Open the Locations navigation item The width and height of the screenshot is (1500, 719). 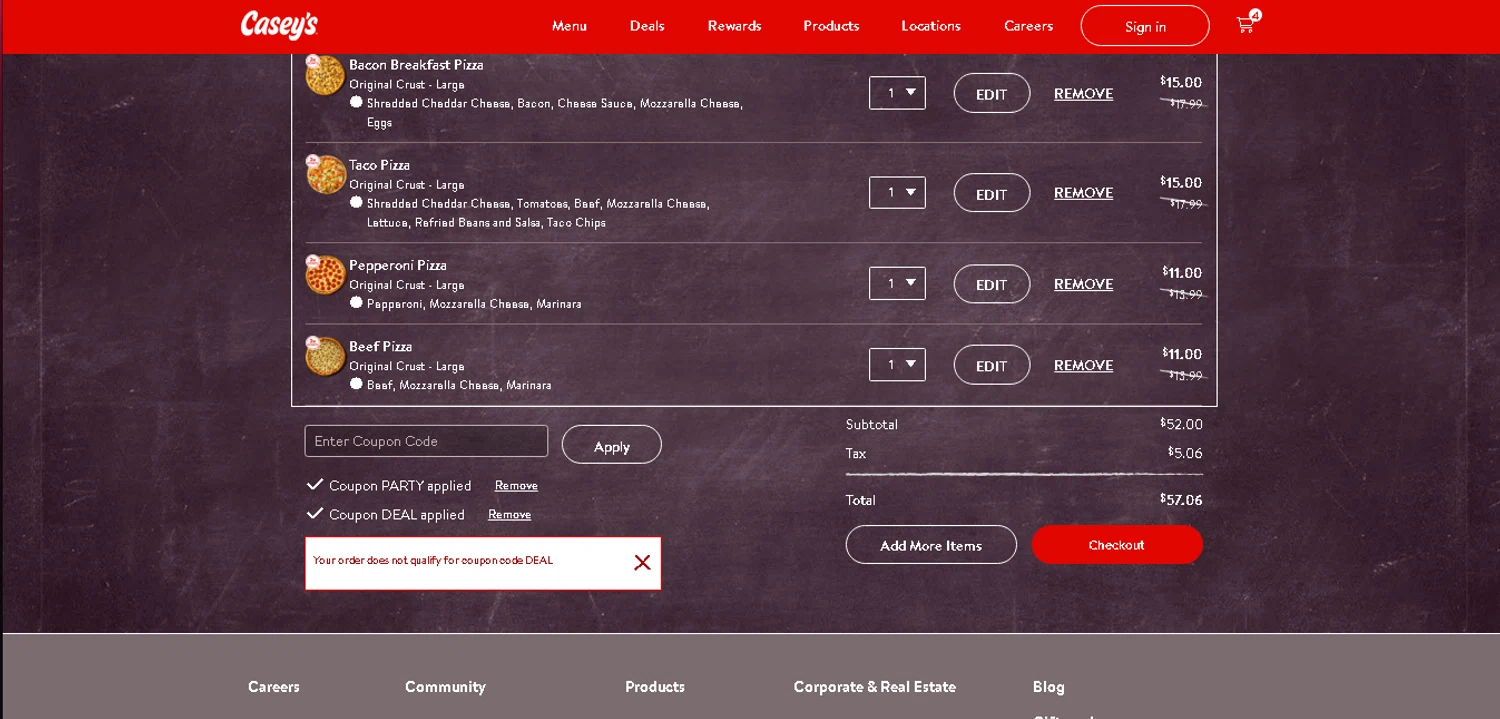[x=930, y=26]
